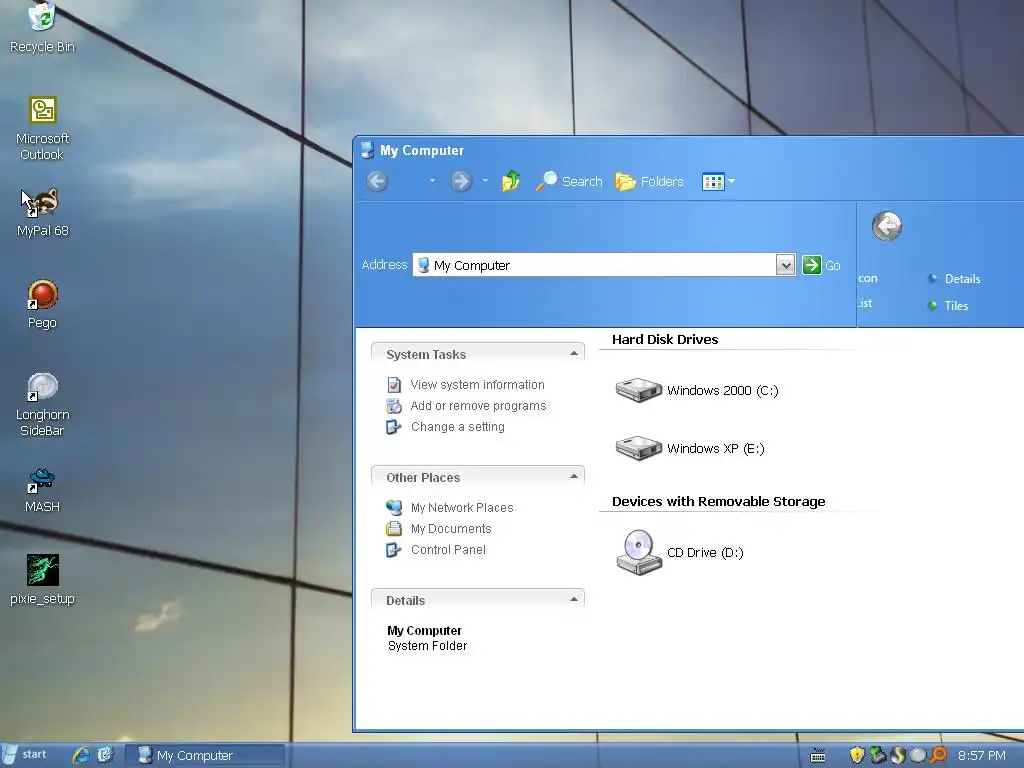The height and width of the screenshot is (768, 1024).
Task: Open the Search pane
Action: 569,181
